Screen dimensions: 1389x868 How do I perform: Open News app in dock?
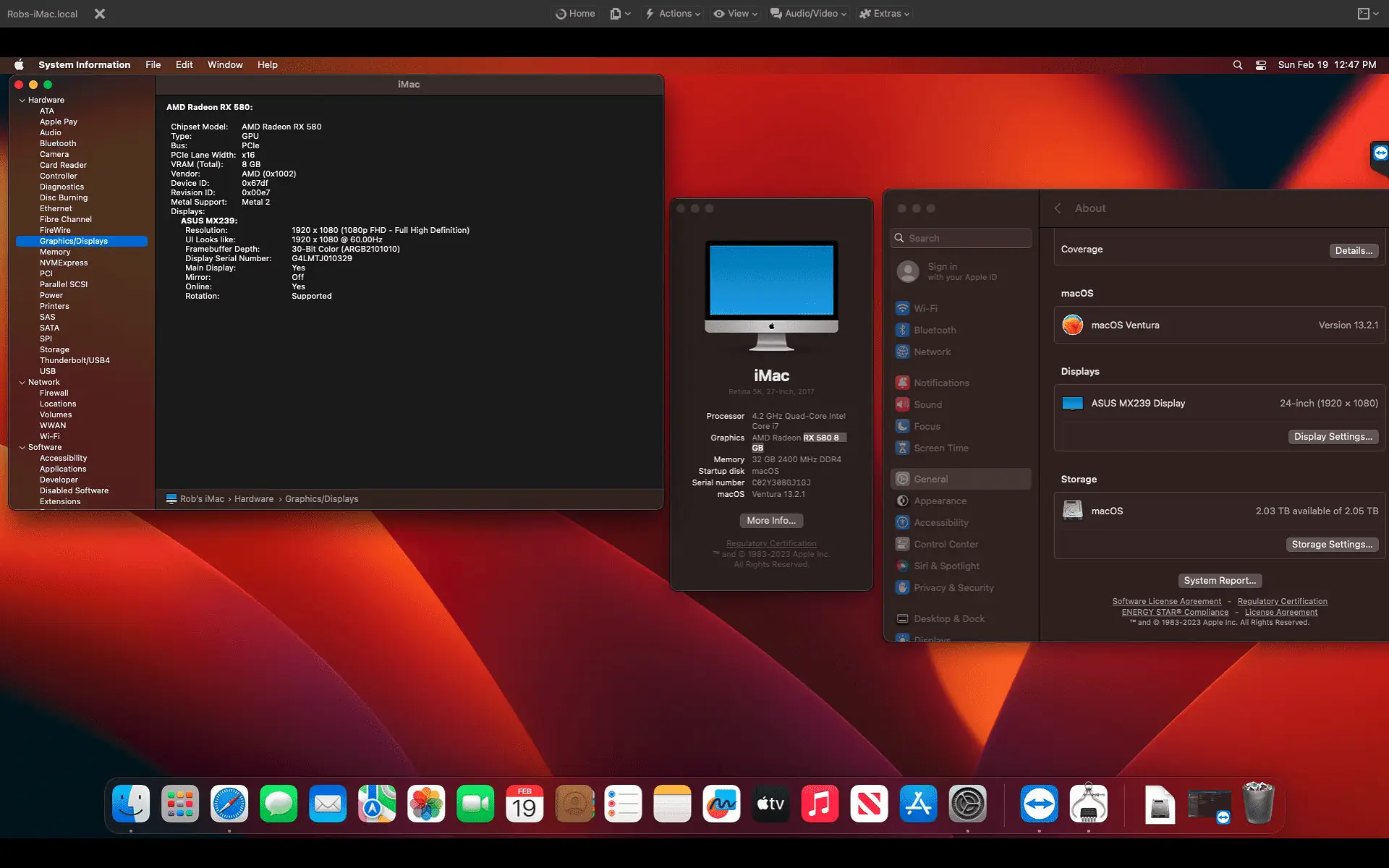click(869, 804)
